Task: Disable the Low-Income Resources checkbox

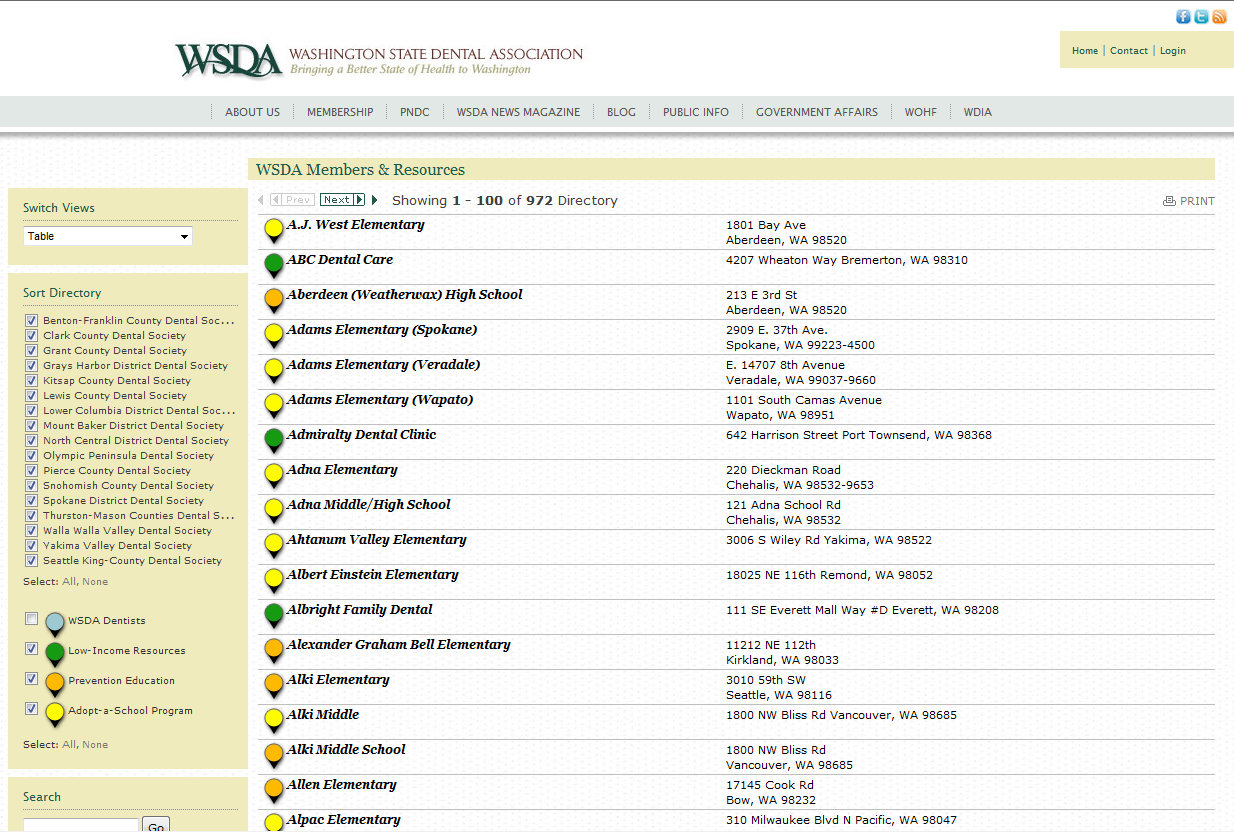Action: click(x=31, y=649)
